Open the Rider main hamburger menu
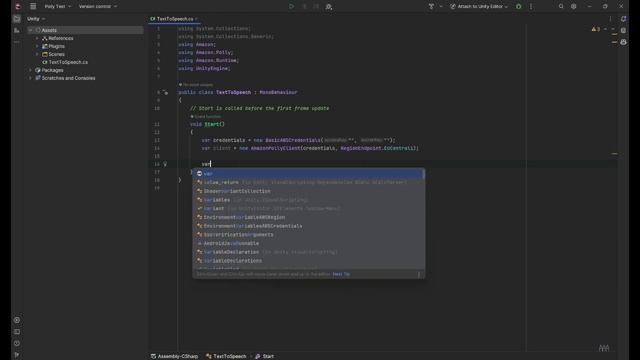The width and height of the screenshot is (640, 360). pyautogui.click(x=33, y=7)
